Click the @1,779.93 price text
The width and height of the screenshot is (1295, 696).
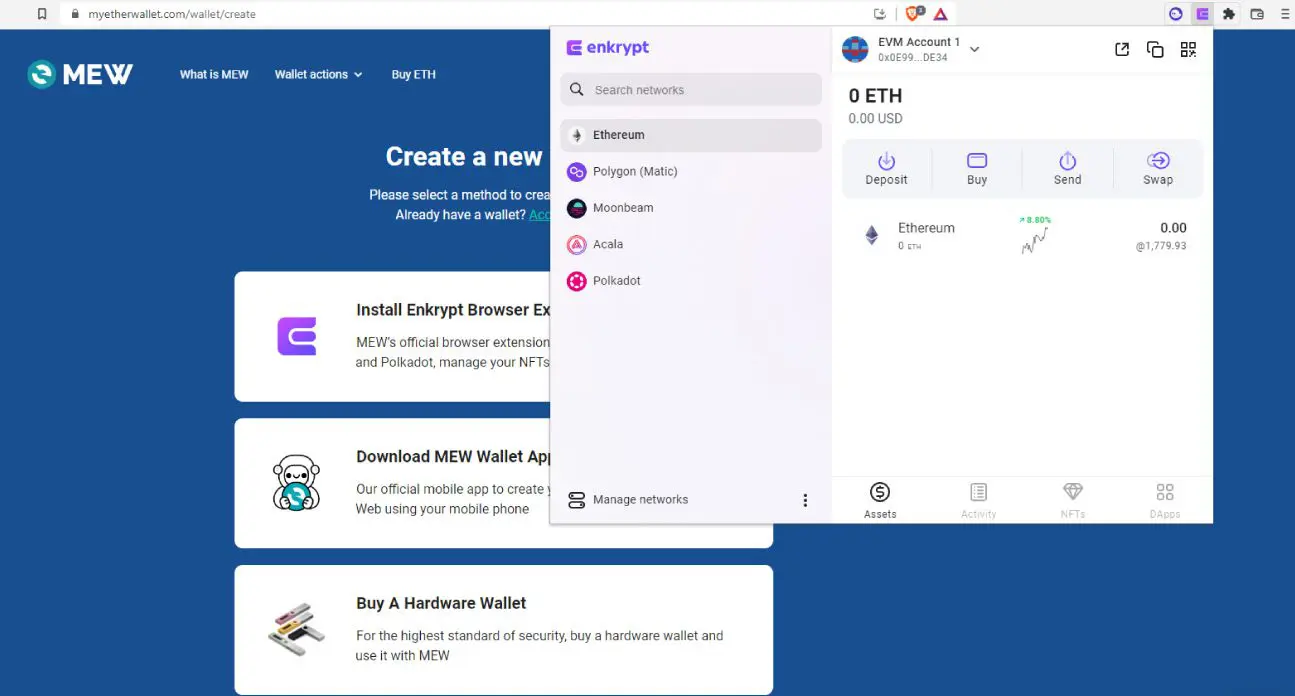(1161, 246)
